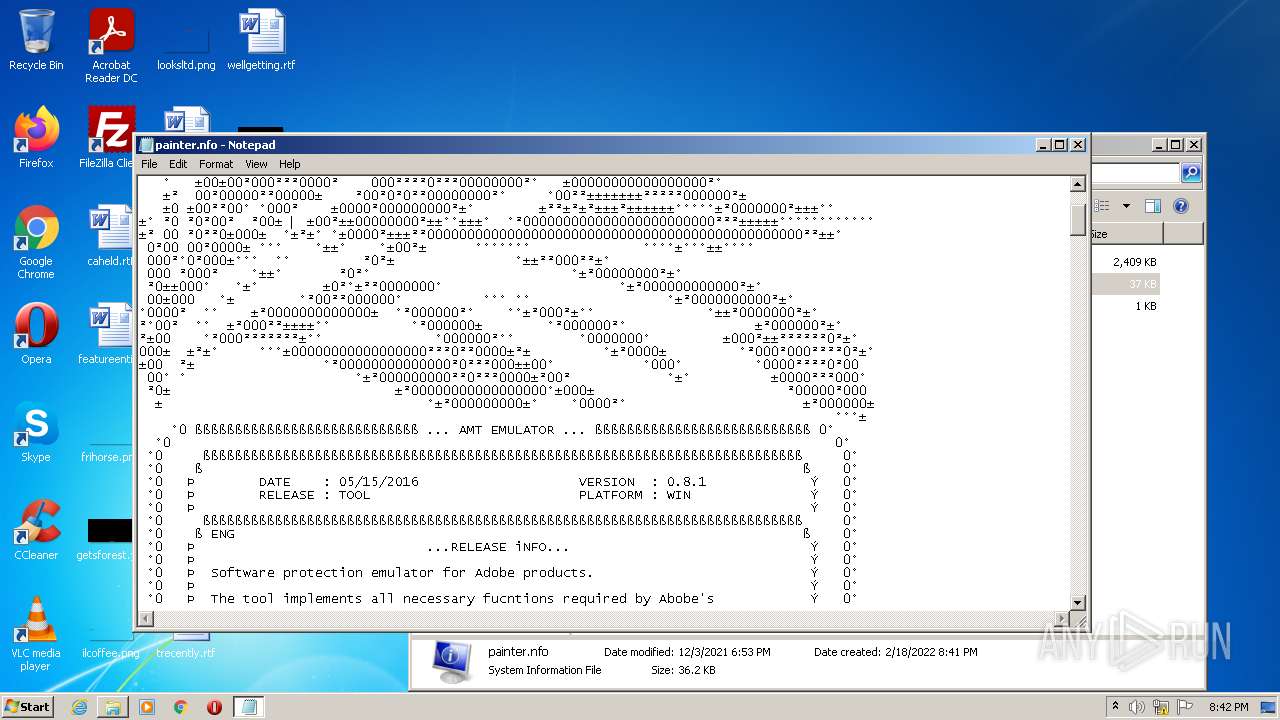
Task: Select the ilcoffee.png desktop file
Action: pos(110,645)
